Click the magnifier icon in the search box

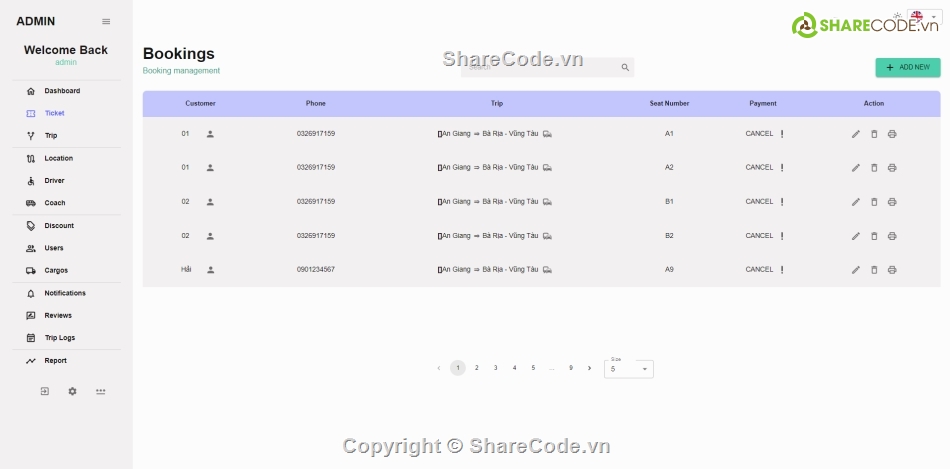point(625,67)
